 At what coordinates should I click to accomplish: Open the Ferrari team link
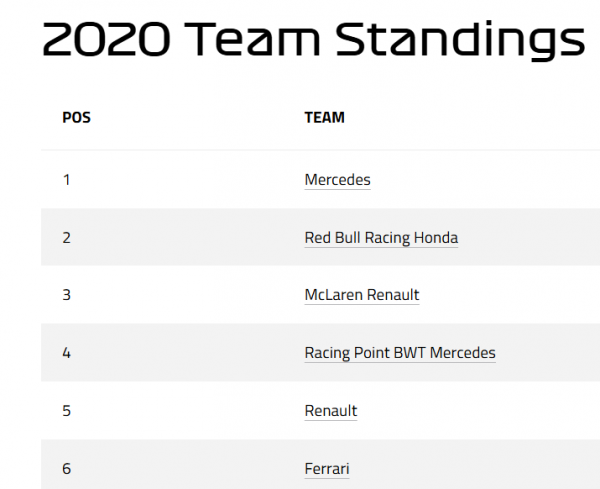[327, 469]
